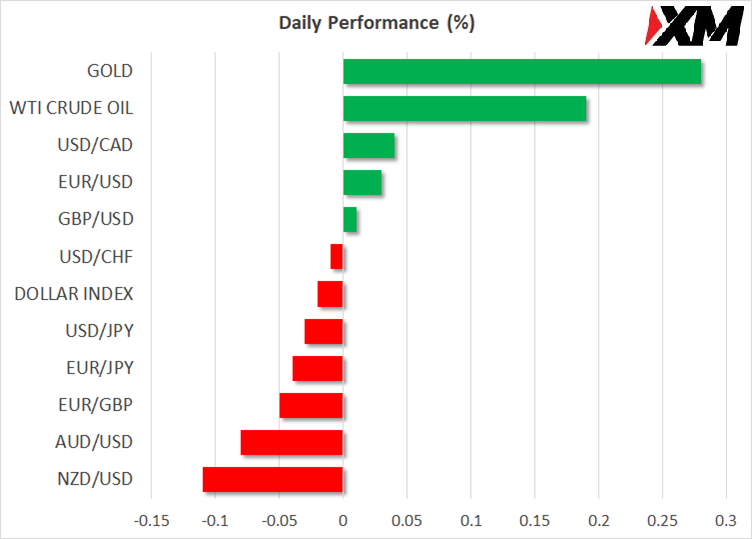The width and height of the screenshot is (752, 539).
Task: Click the USD/CHF red bar
Action: 337,257
